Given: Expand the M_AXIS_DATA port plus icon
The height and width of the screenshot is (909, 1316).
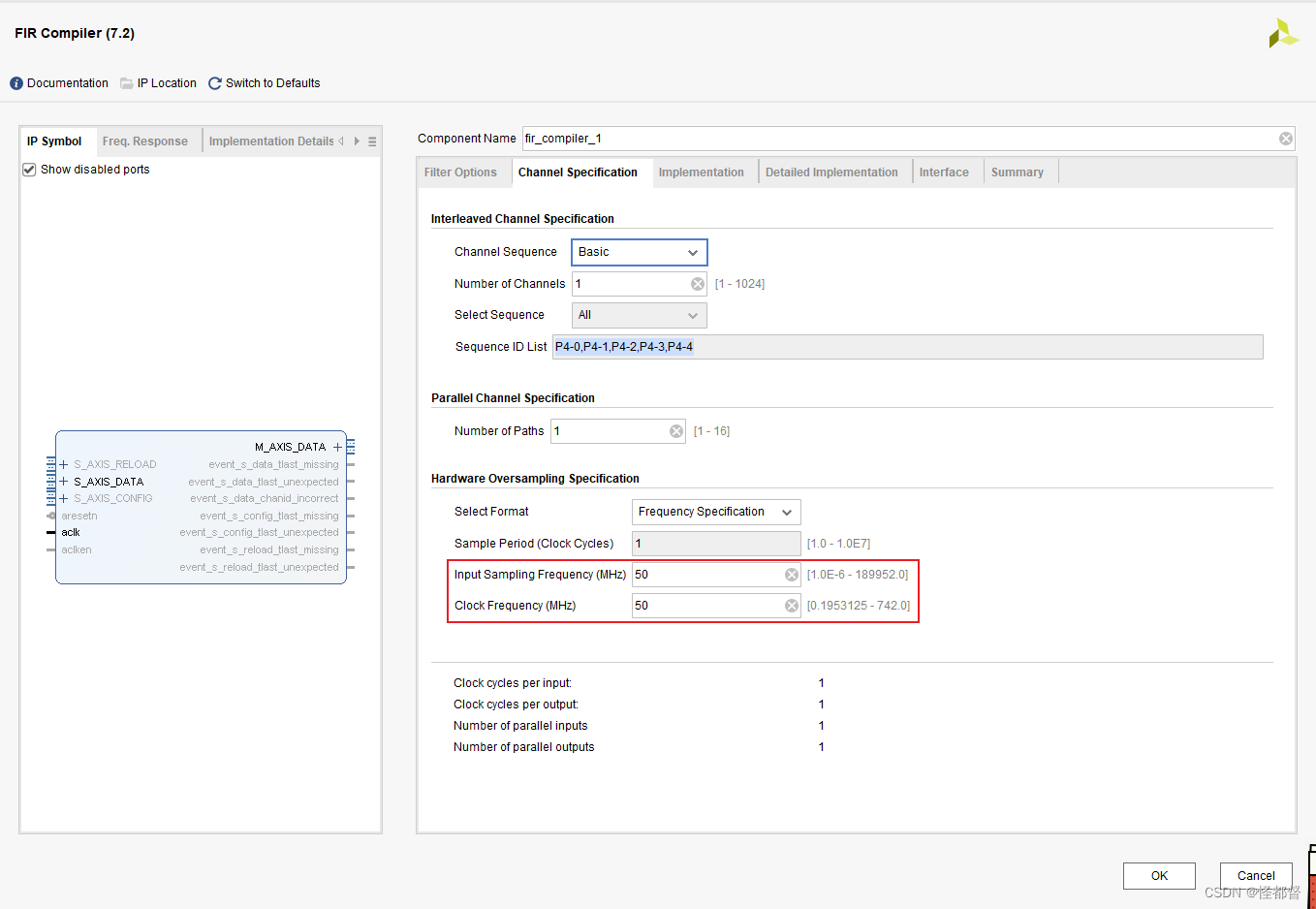Looking at the screenshot, I should pos(337,447).
